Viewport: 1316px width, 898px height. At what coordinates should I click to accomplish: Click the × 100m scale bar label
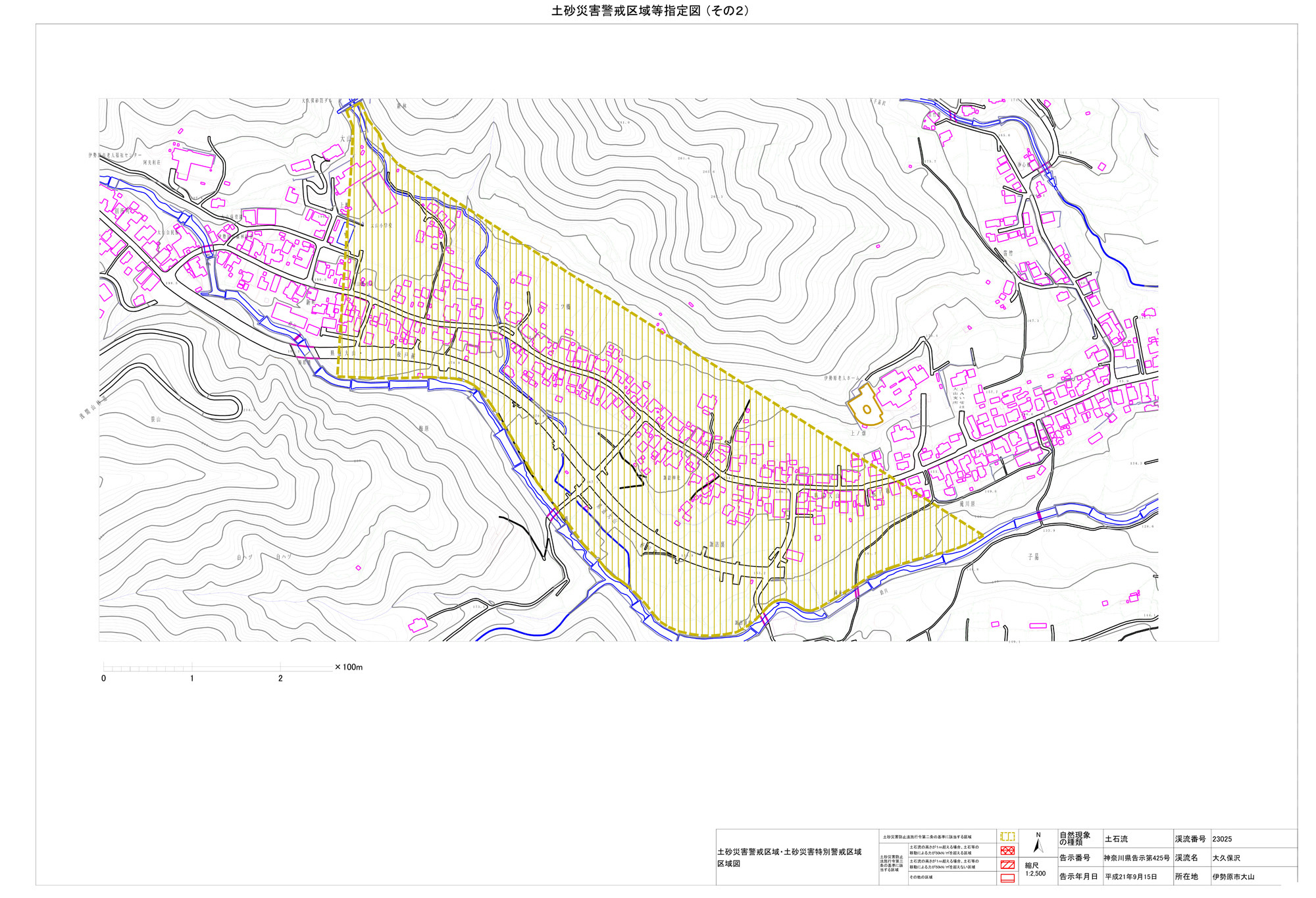[349, 667]
